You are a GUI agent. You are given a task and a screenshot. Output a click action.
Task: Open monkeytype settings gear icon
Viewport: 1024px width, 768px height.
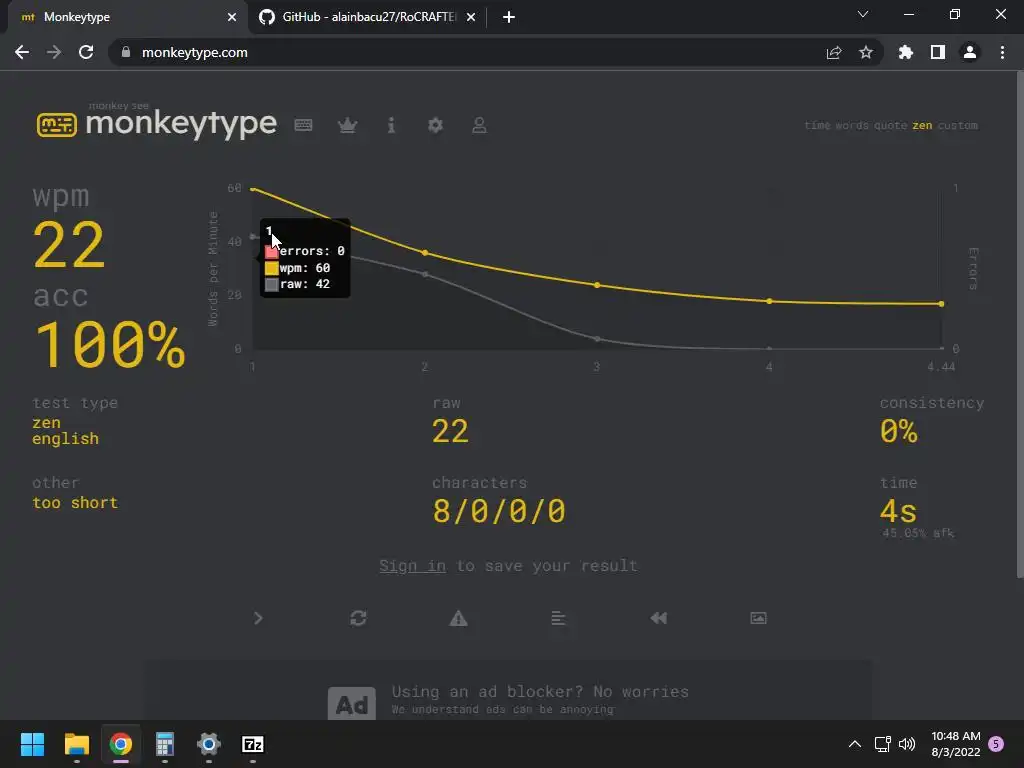435,125
